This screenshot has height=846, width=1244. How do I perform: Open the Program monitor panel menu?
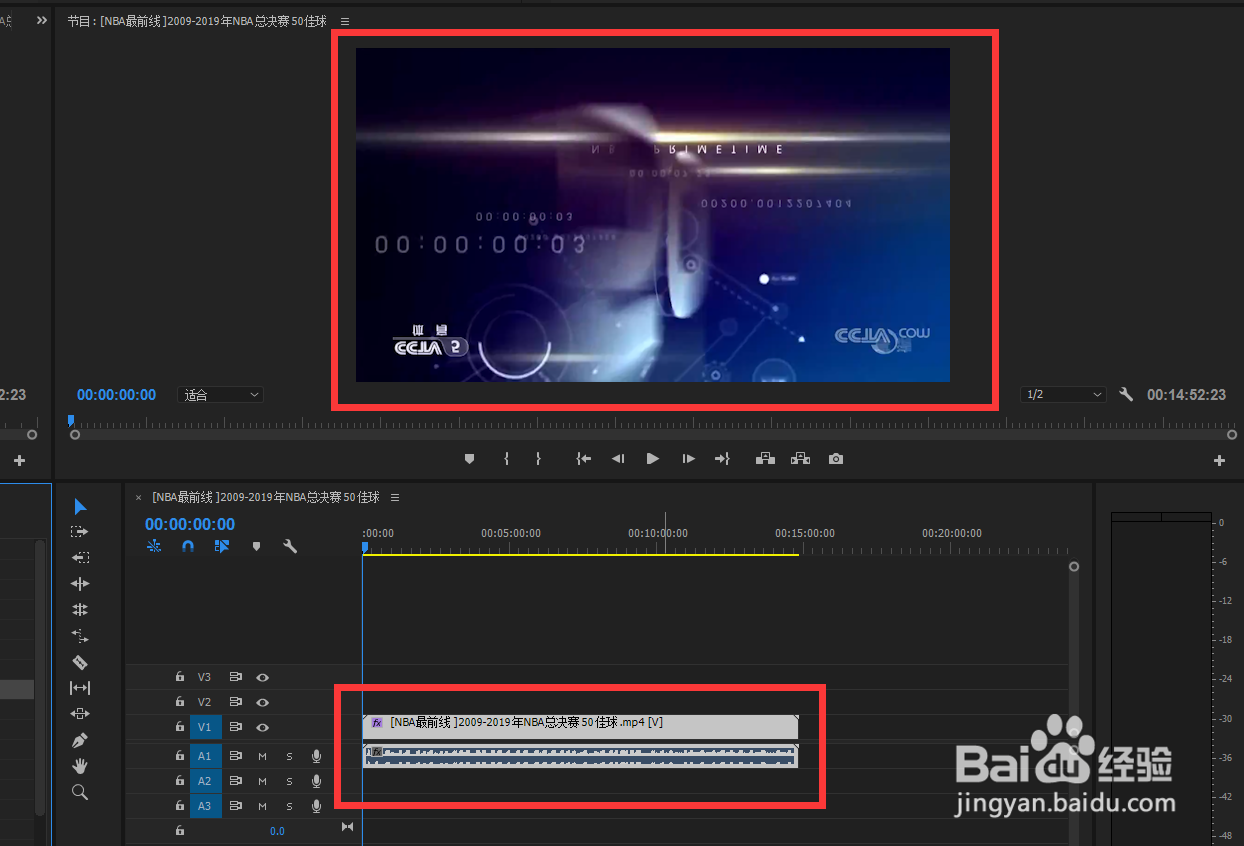point(345,21)
